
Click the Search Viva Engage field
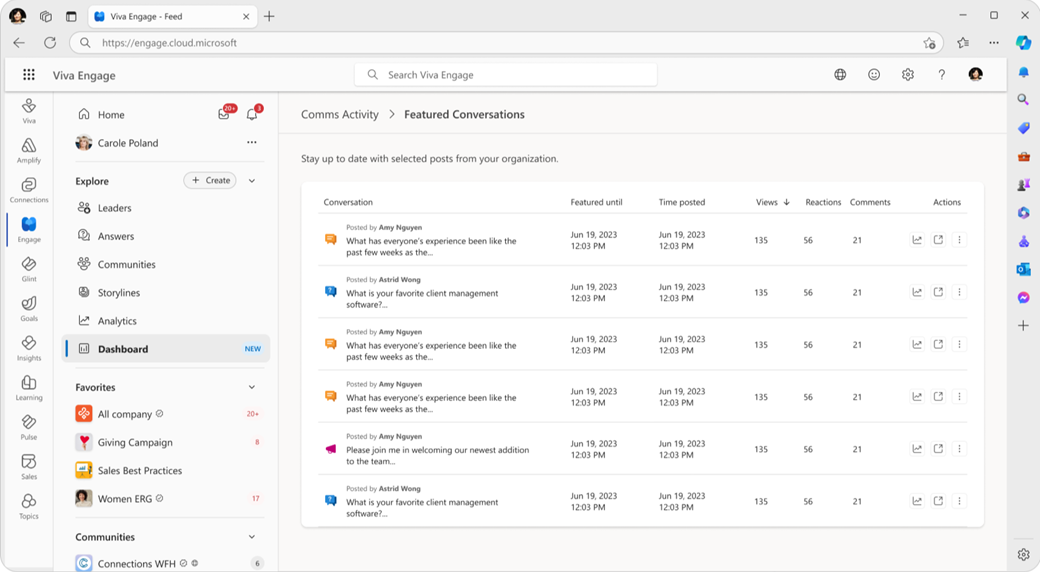click(505, 75)
